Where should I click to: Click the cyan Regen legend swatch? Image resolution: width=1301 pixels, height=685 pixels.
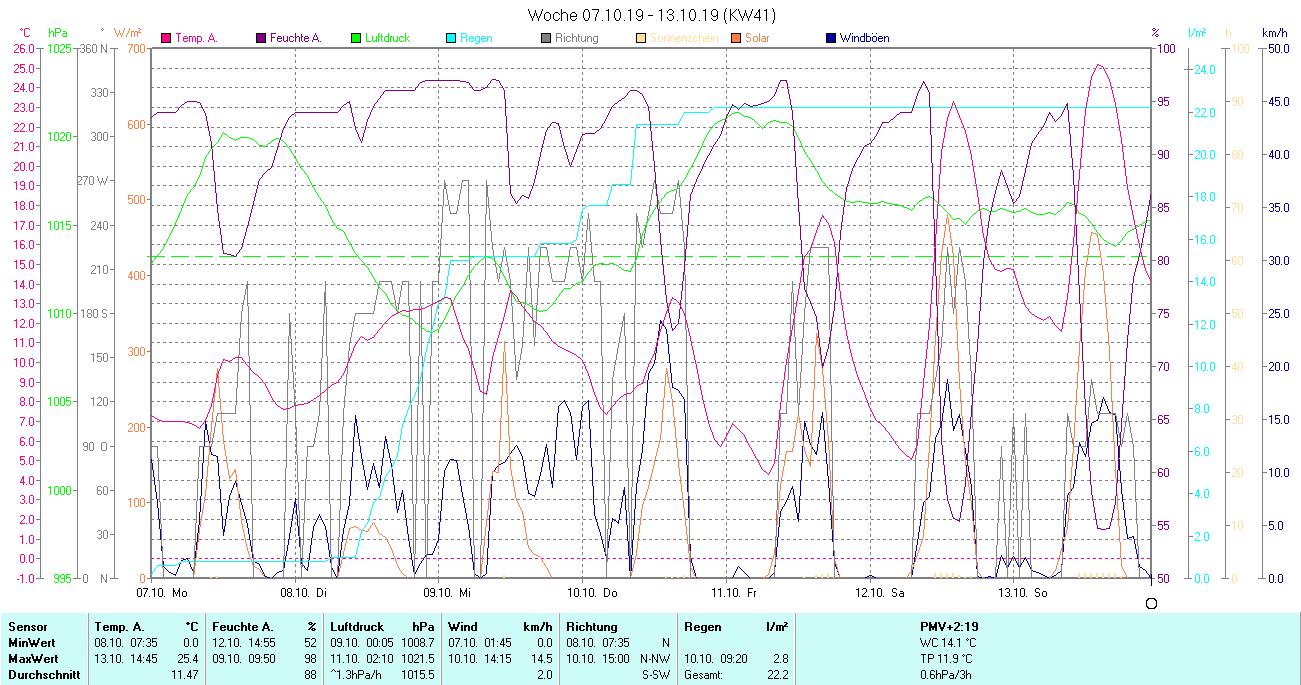[451, 38]
